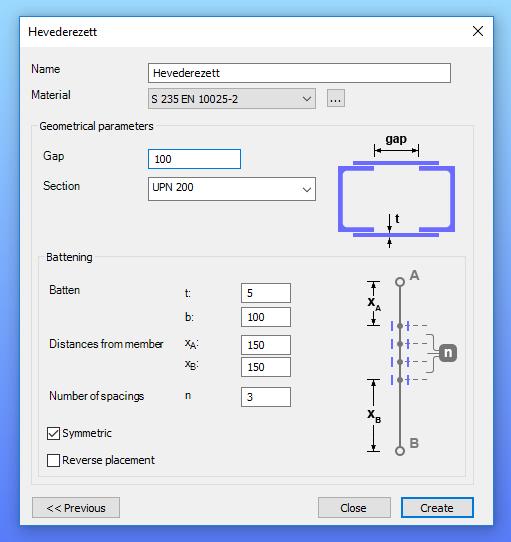Select the batten thickness t field
511x542 pixels.
coord(266,293)
